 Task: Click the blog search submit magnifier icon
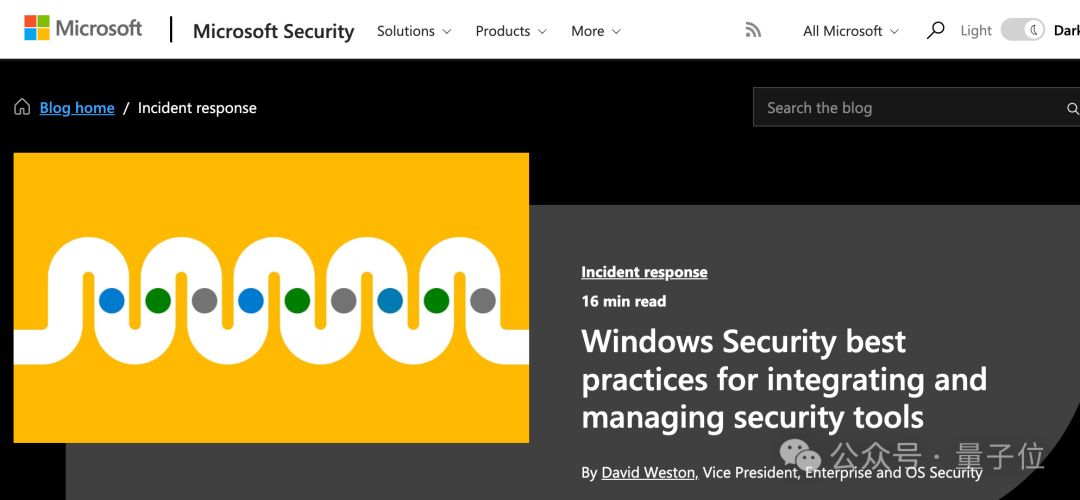(1072, 108)
